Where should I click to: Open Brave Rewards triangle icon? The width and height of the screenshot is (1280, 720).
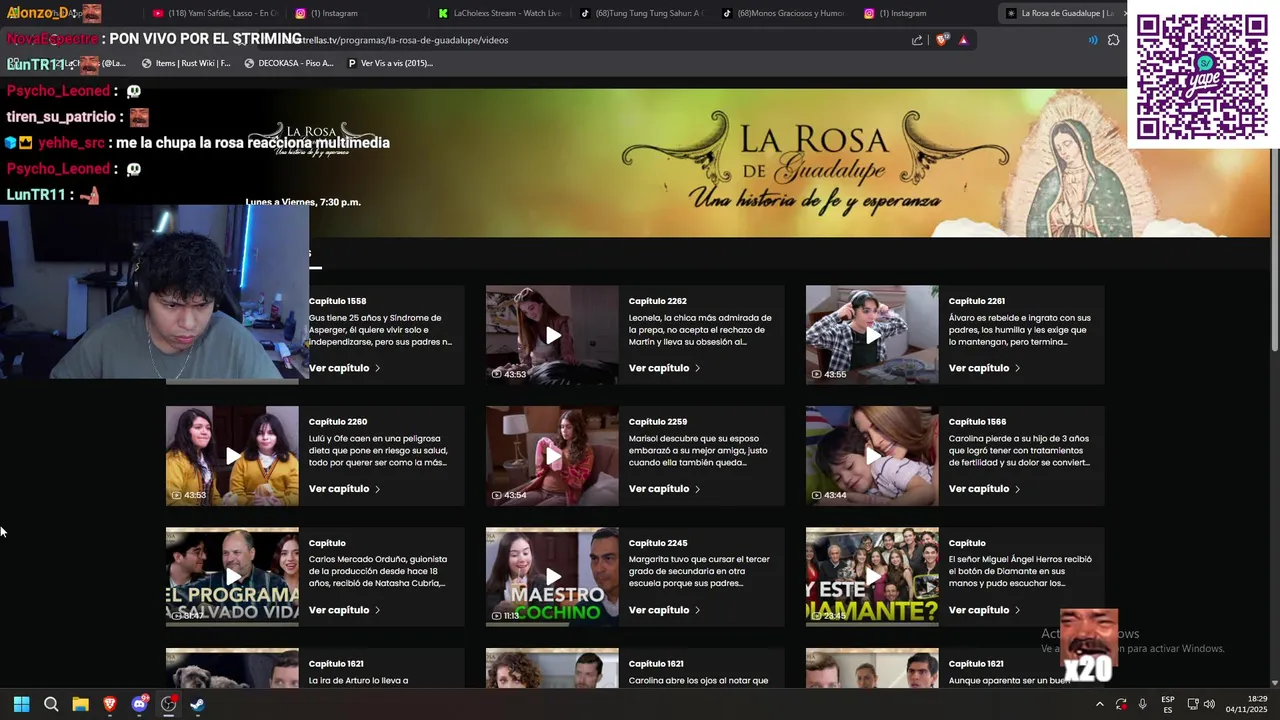point(963,40)
